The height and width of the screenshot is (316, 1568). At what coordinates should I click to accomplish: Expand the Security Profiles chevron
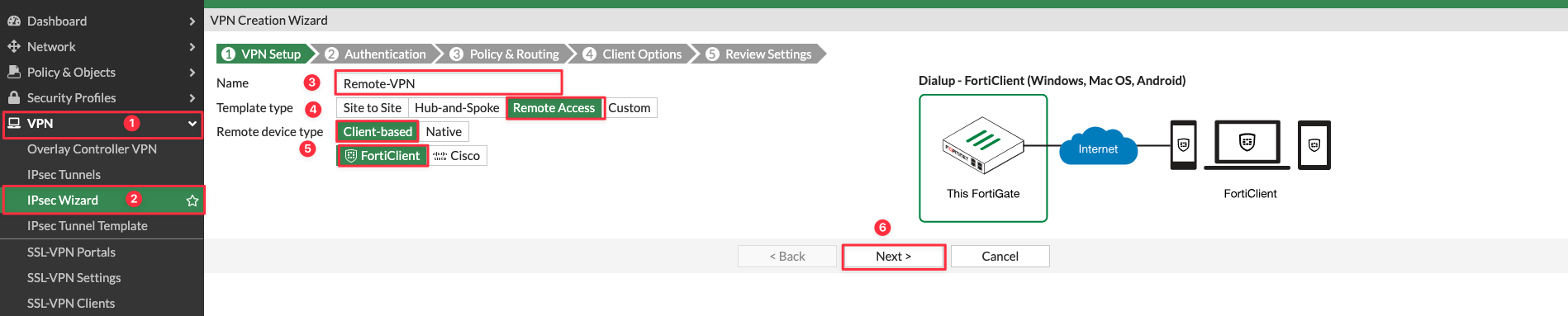tap(192, 98)
